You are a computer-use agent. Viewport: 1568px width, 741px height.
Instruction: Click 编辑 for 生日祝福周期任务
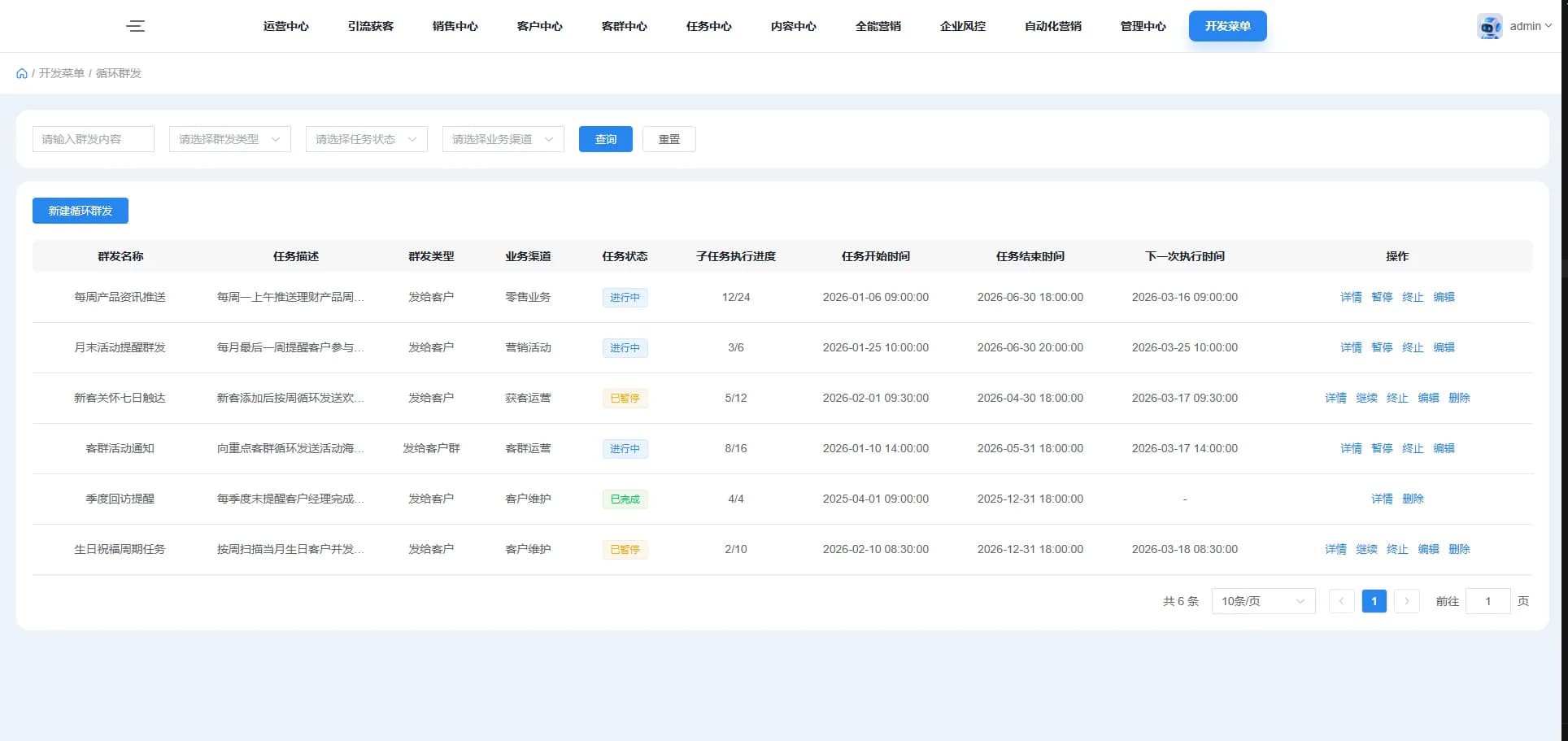1428,549
